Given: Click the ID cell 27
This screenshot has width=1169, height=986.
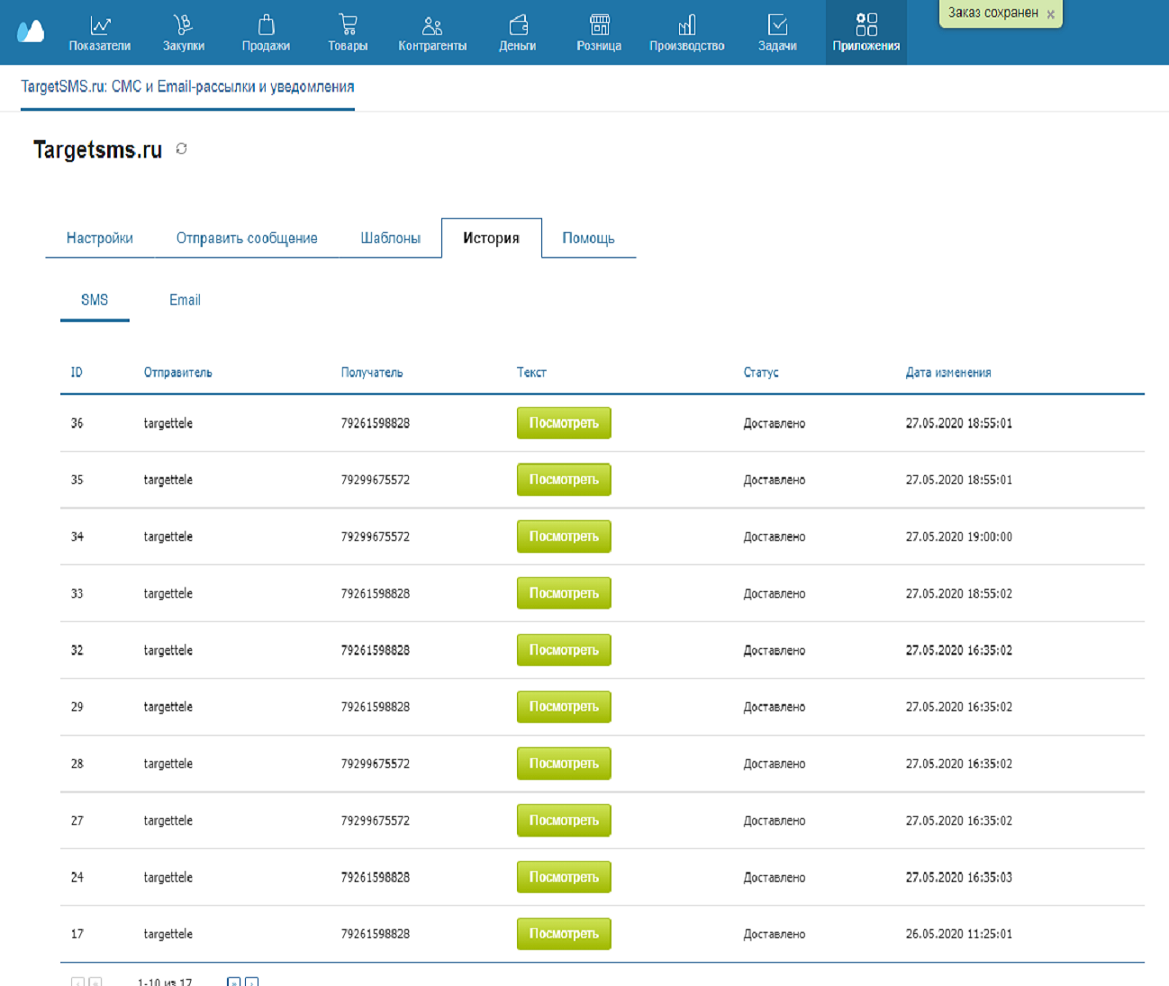Looking at the screenshot, I should (77, 821).
